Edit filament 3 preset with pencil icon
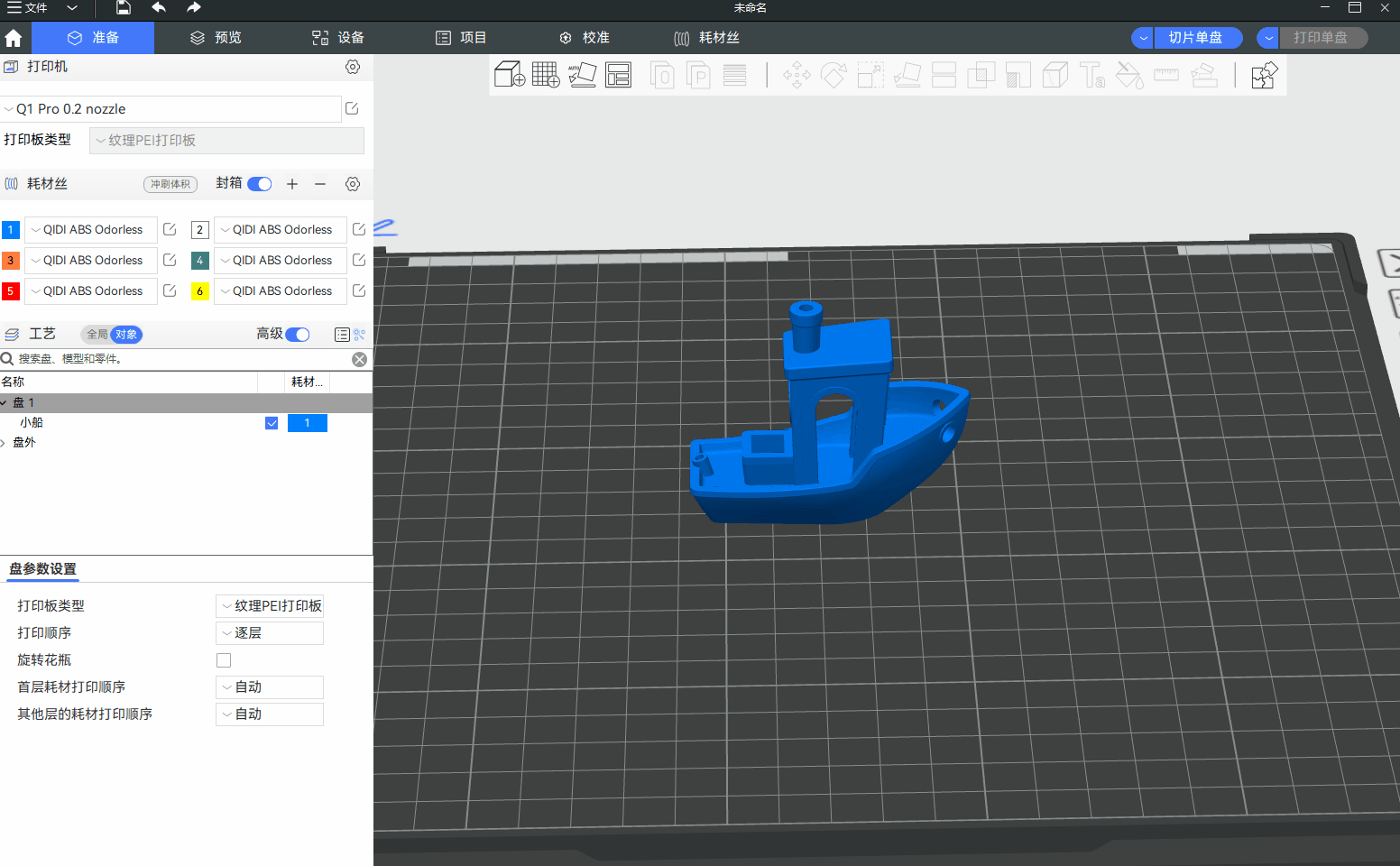 coord(170,261)
